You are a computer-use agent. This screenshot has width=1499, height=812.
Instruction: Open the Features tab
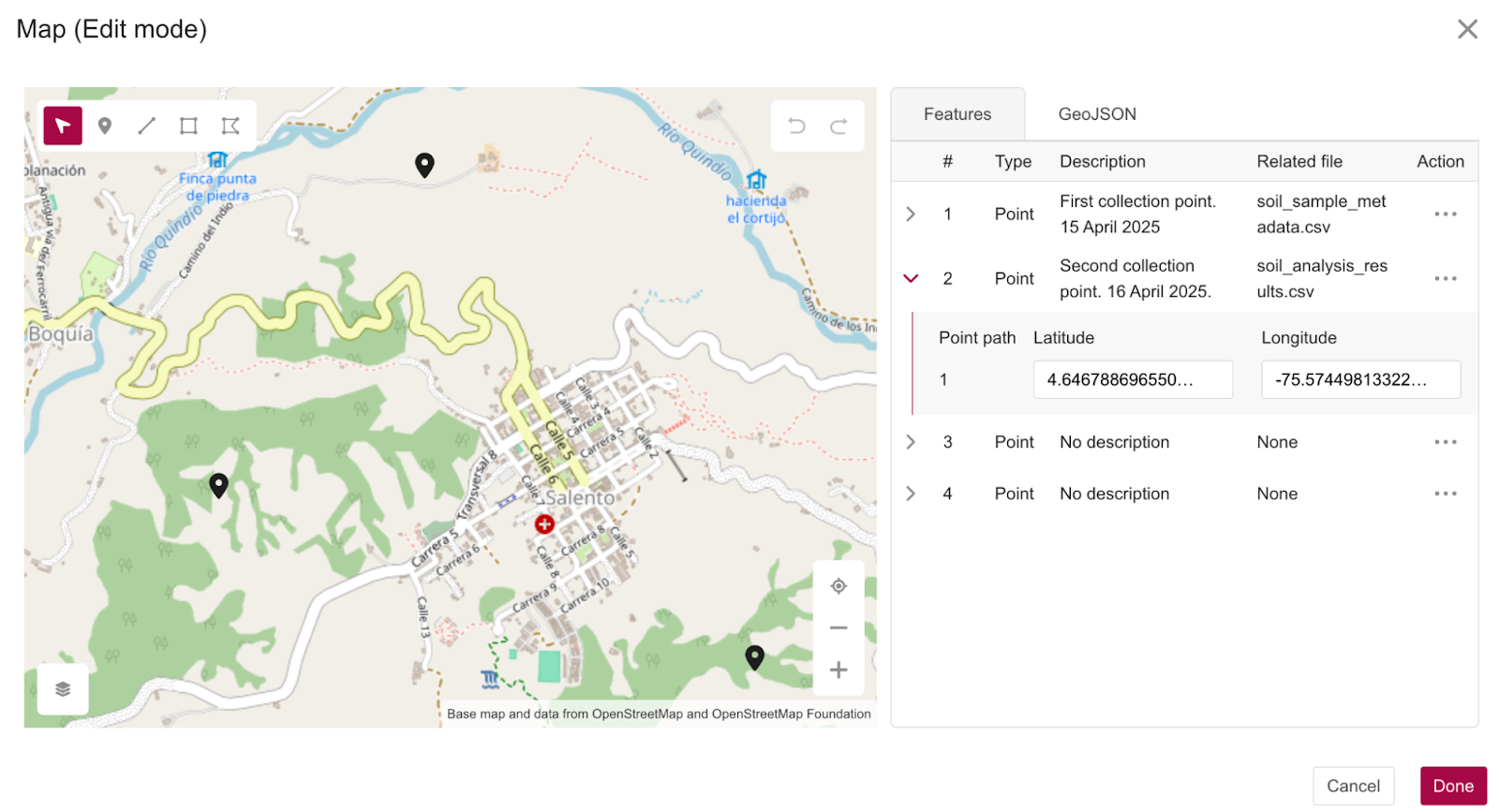pos(957,114)
